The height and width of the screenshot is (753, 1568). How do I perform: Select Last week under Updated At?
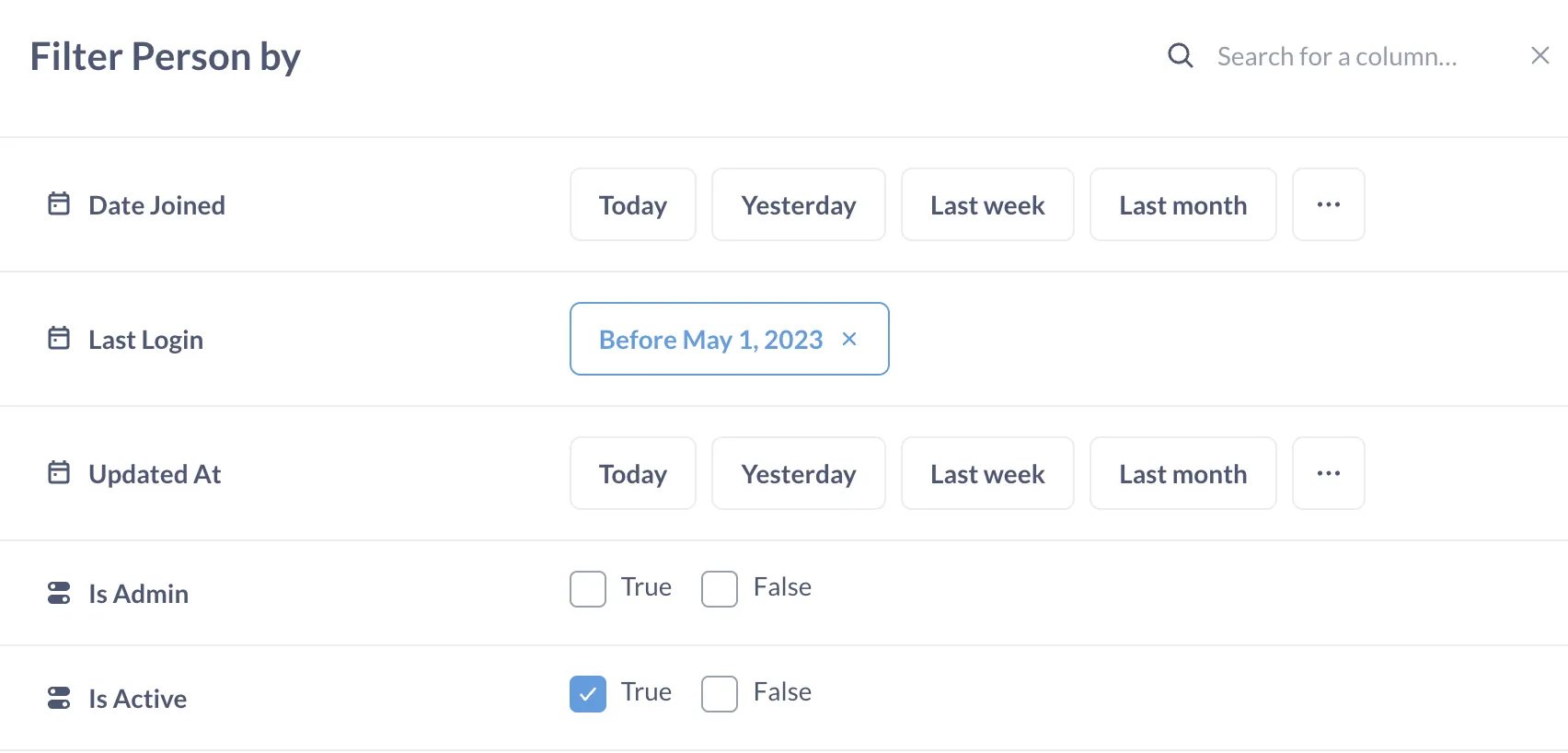[986, 473]
